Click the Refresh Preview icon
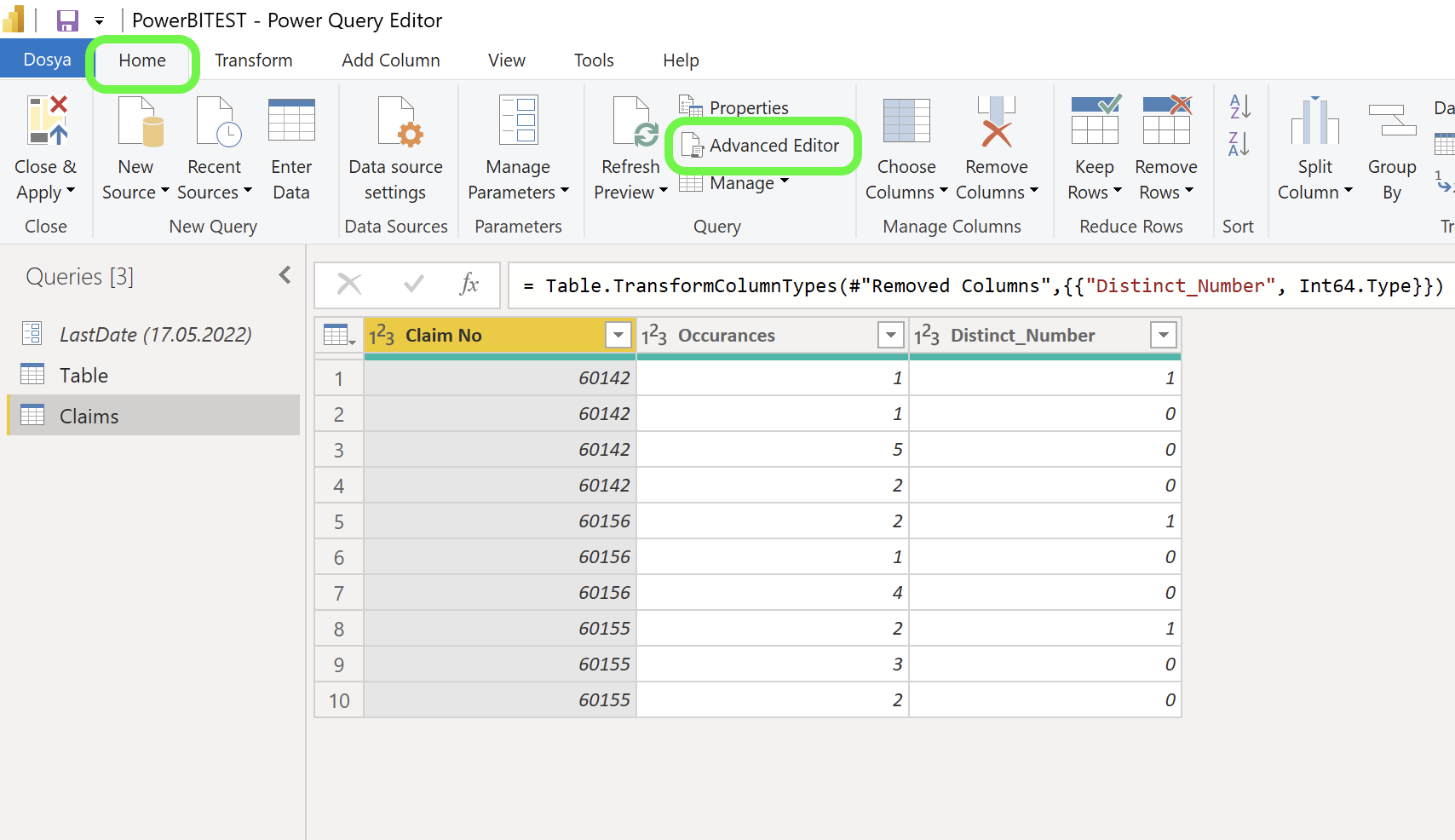Image resolution: width=1455 pixels, height=840 pixels. pos(635,121)
